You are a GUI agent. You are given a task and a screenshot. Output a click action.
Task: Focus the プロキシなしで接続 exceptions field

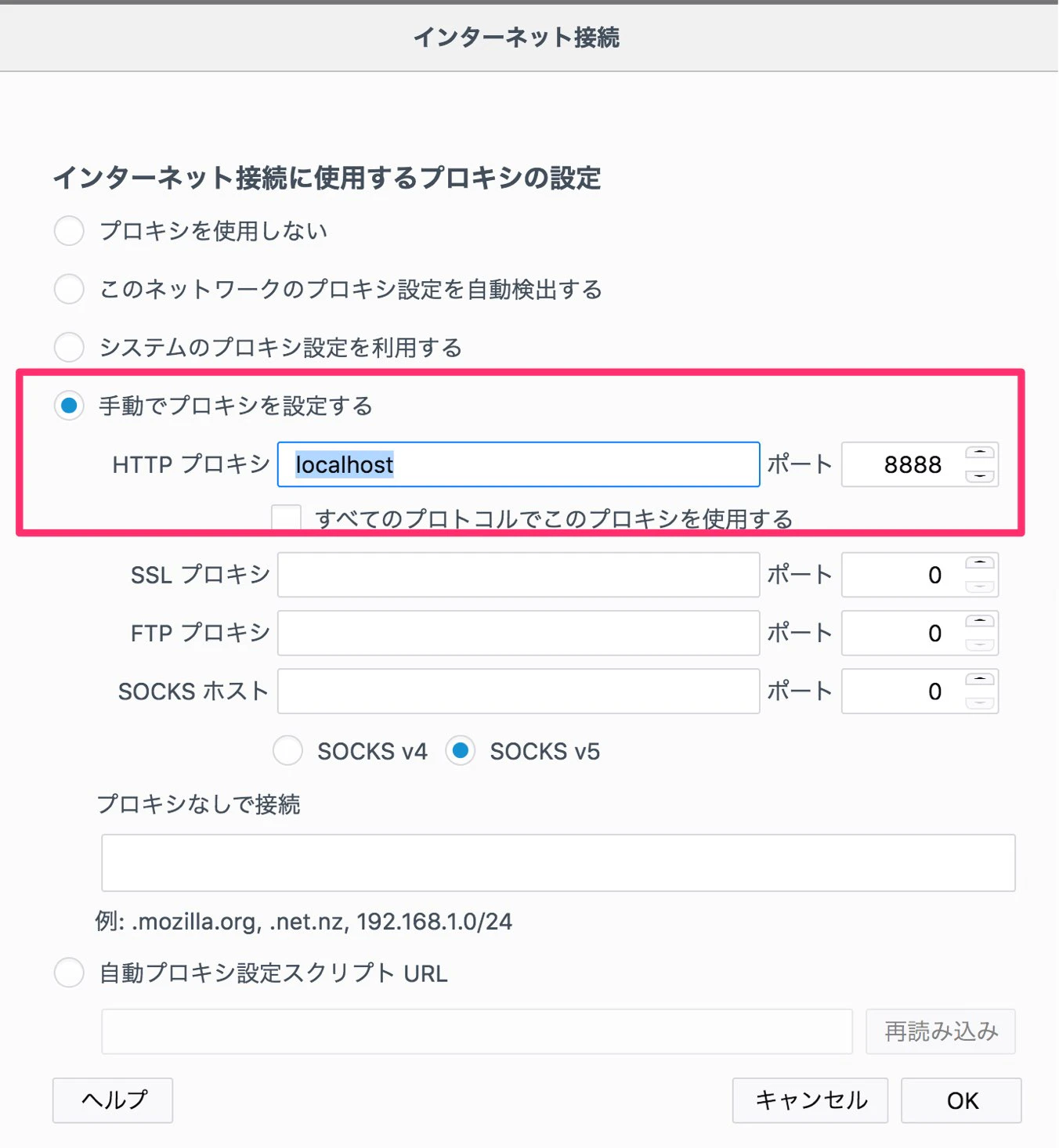(558, 862)
